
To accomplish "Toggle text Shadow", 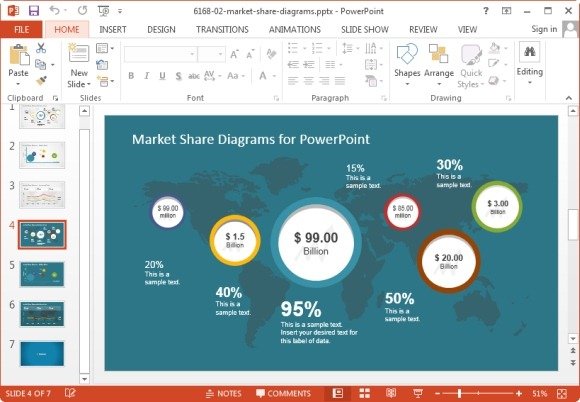I will [178, 76].
